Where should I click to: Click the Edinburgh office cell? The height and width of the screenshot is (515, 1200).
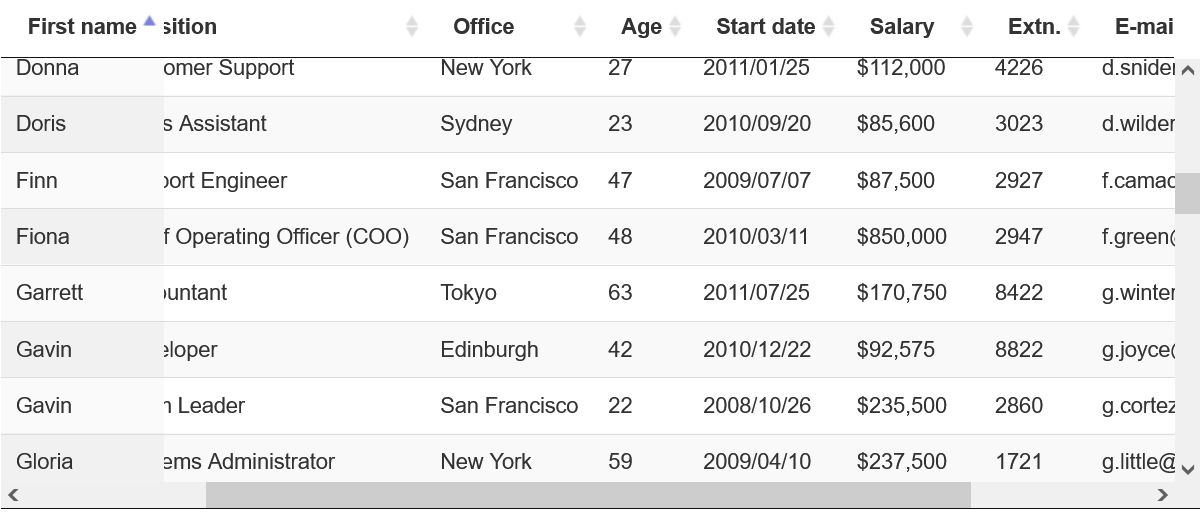coord(489,350)
